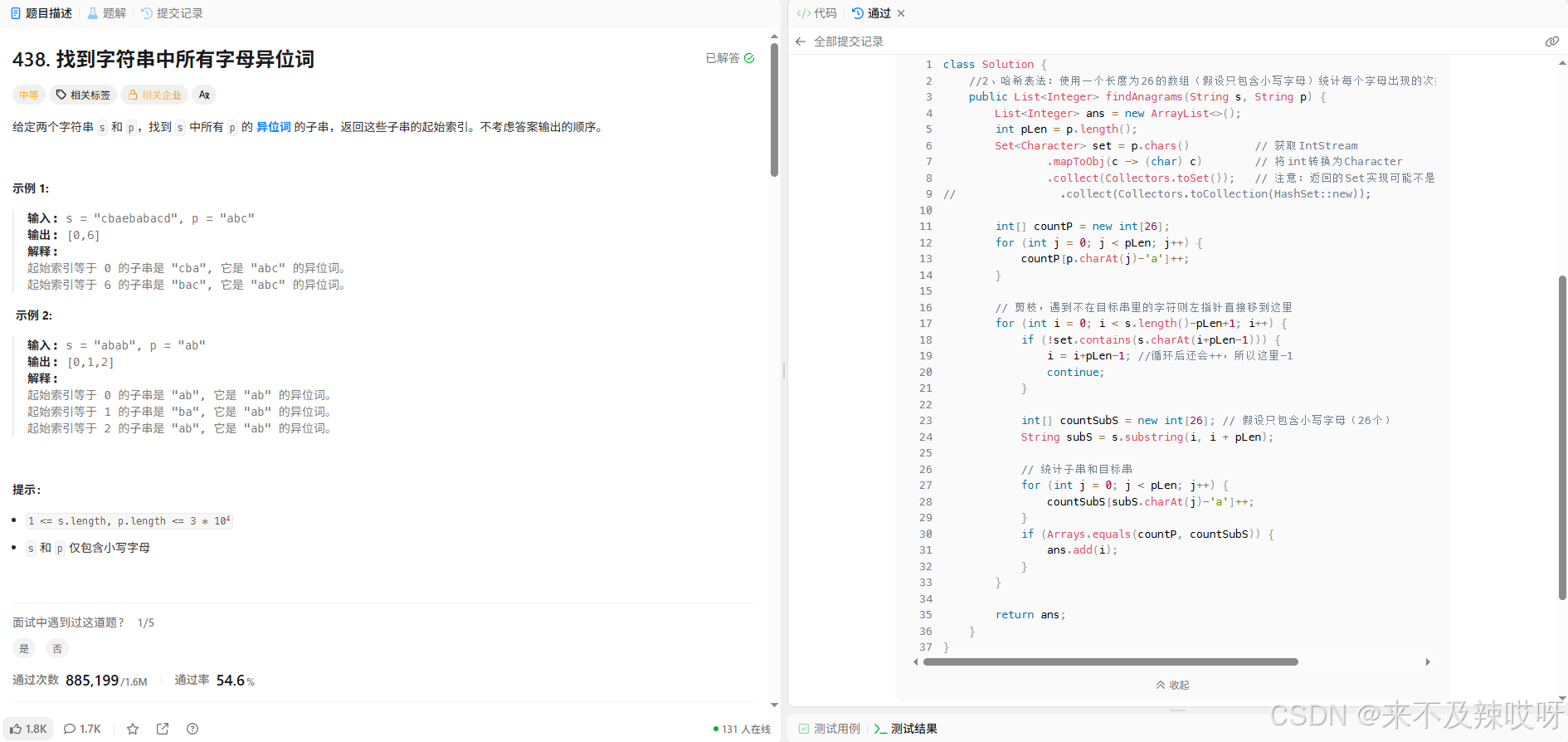Viewport: 1568px width, 742px height.
Task: Click the code scrollbar right arrow
Action: pyautogui.click(x=1428, y=662)
